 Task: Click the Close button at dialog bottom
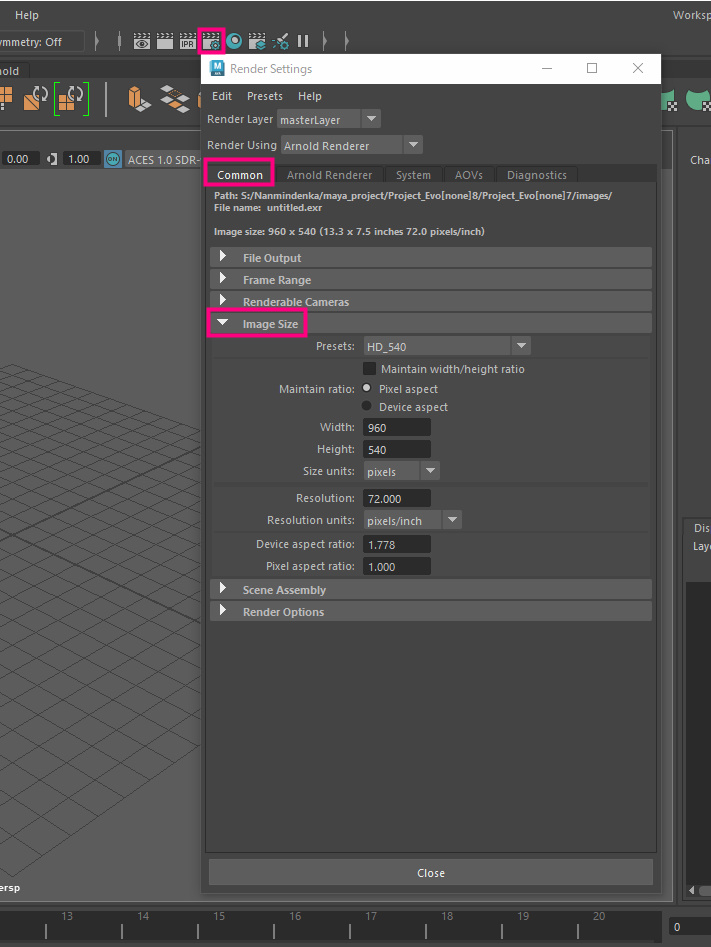click(431, 873)
